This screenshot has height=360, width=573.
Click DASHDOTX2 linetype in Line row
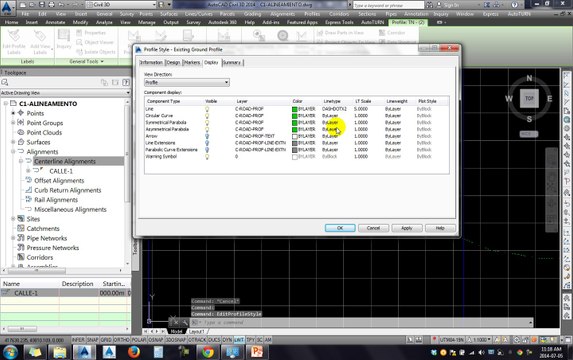pos(334,109)
